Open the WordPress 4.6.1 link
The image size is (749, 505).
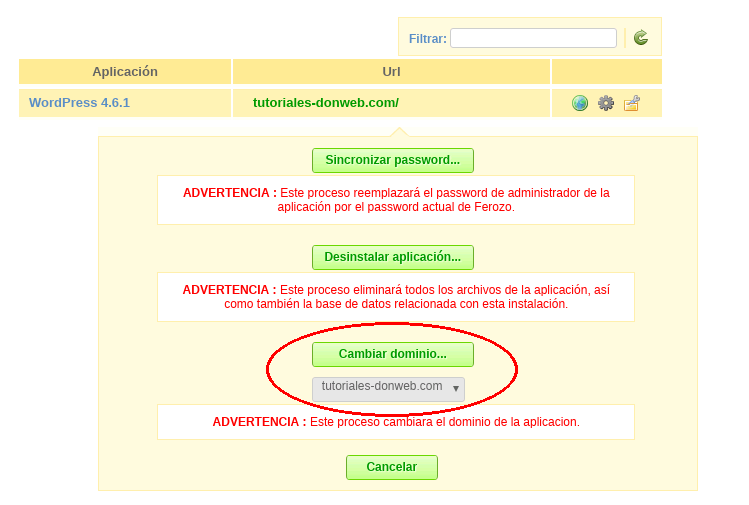79,103
